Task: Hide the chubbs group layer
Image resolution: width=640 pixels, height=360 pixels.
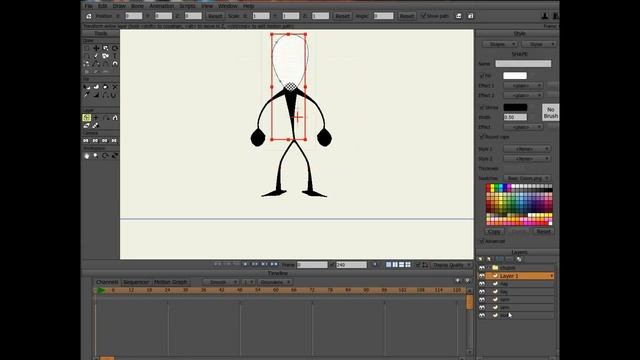Action: click(482, 268)
